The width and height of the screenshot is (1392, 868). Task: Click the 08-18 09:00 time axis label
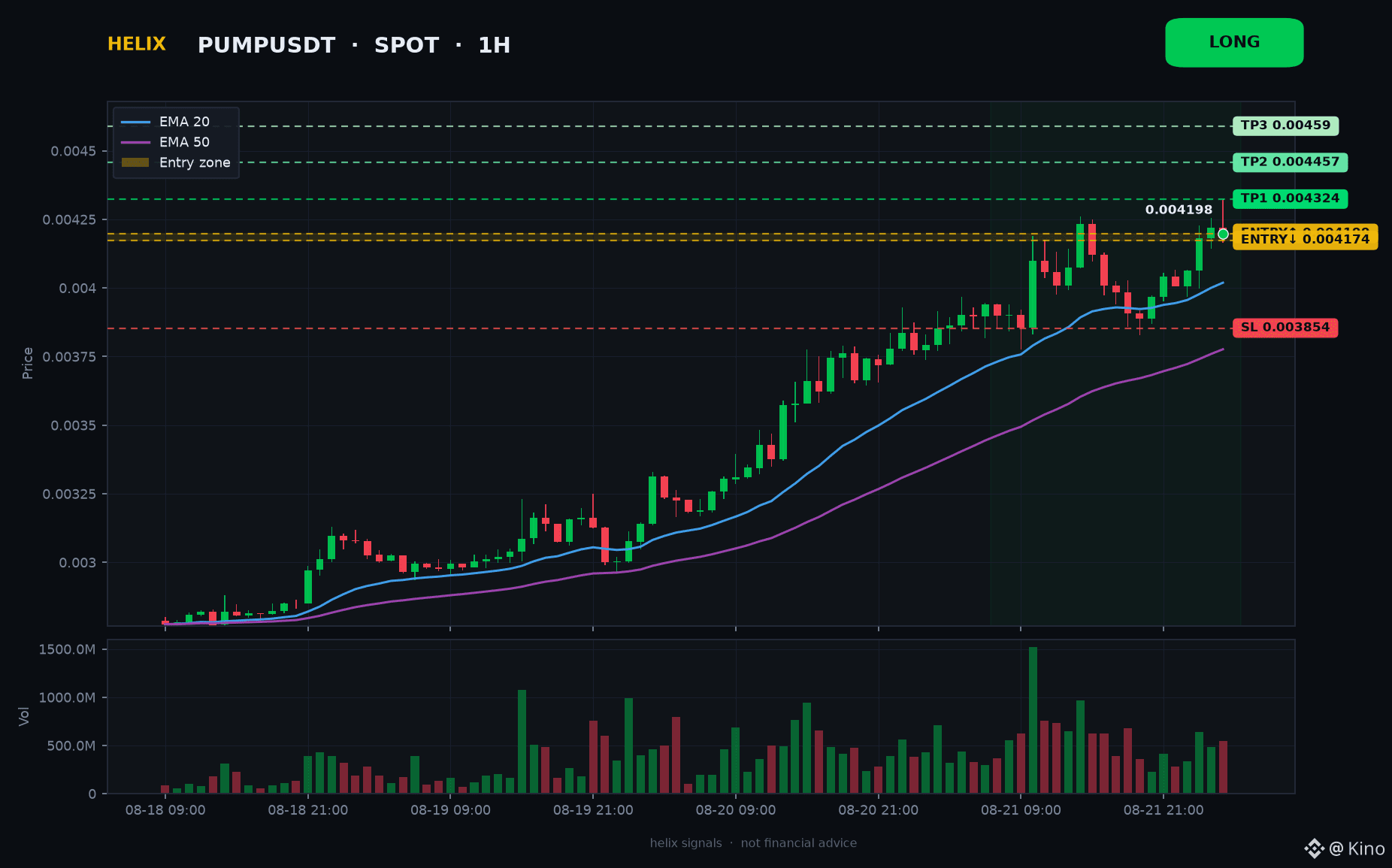click(x=165, y=810)
